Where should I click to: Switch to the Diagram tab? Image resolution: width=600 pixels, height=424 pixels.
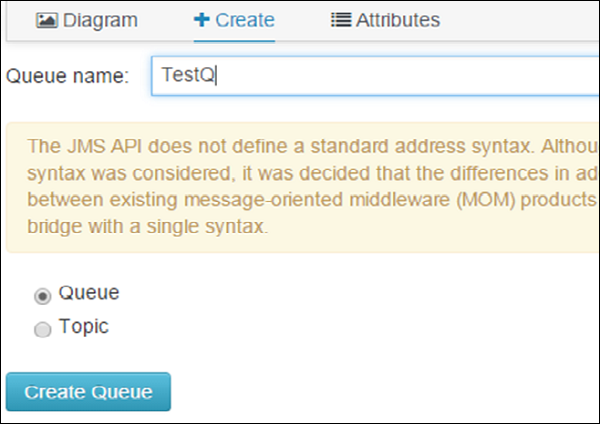point(87,20)
